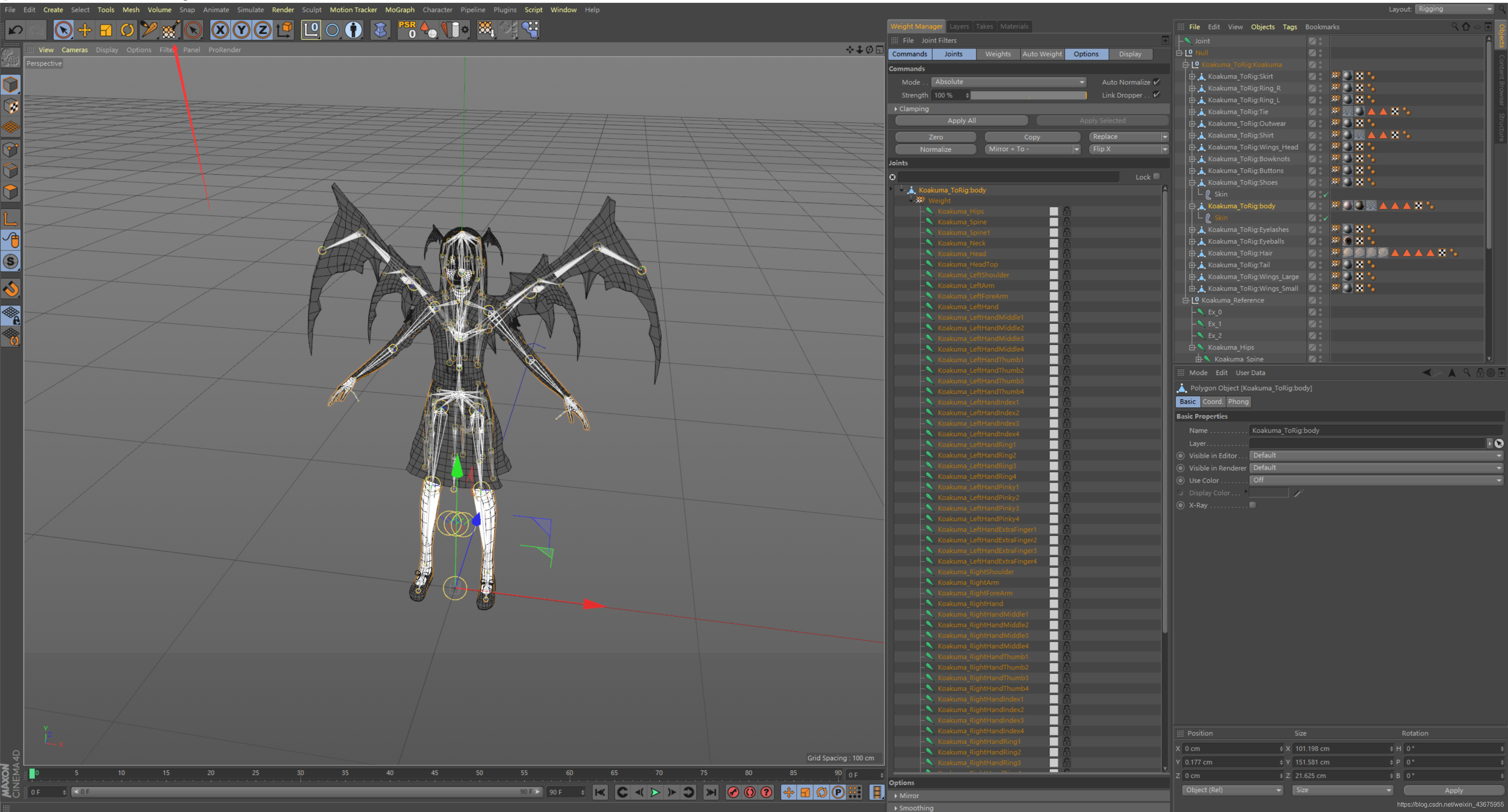The width and height of the screenshot is (1508, 812).
Task: Toggle the X axis lock
Action: 220,29
